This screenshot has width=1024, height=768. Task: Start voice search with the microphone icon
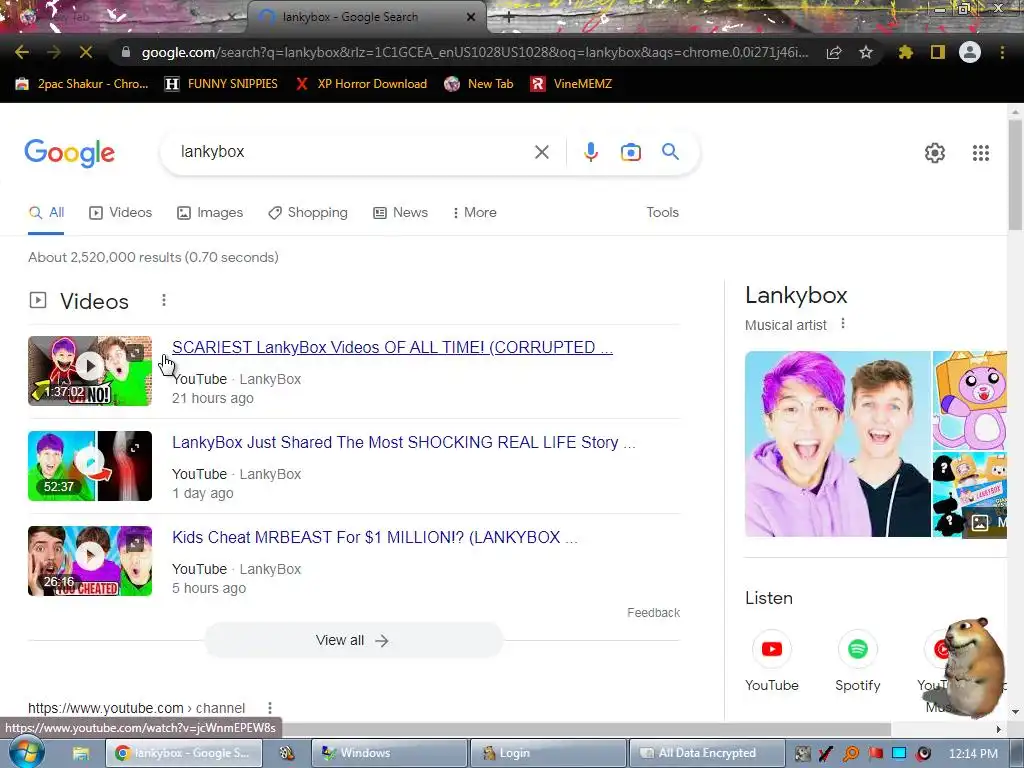click(x=590, y=152)
